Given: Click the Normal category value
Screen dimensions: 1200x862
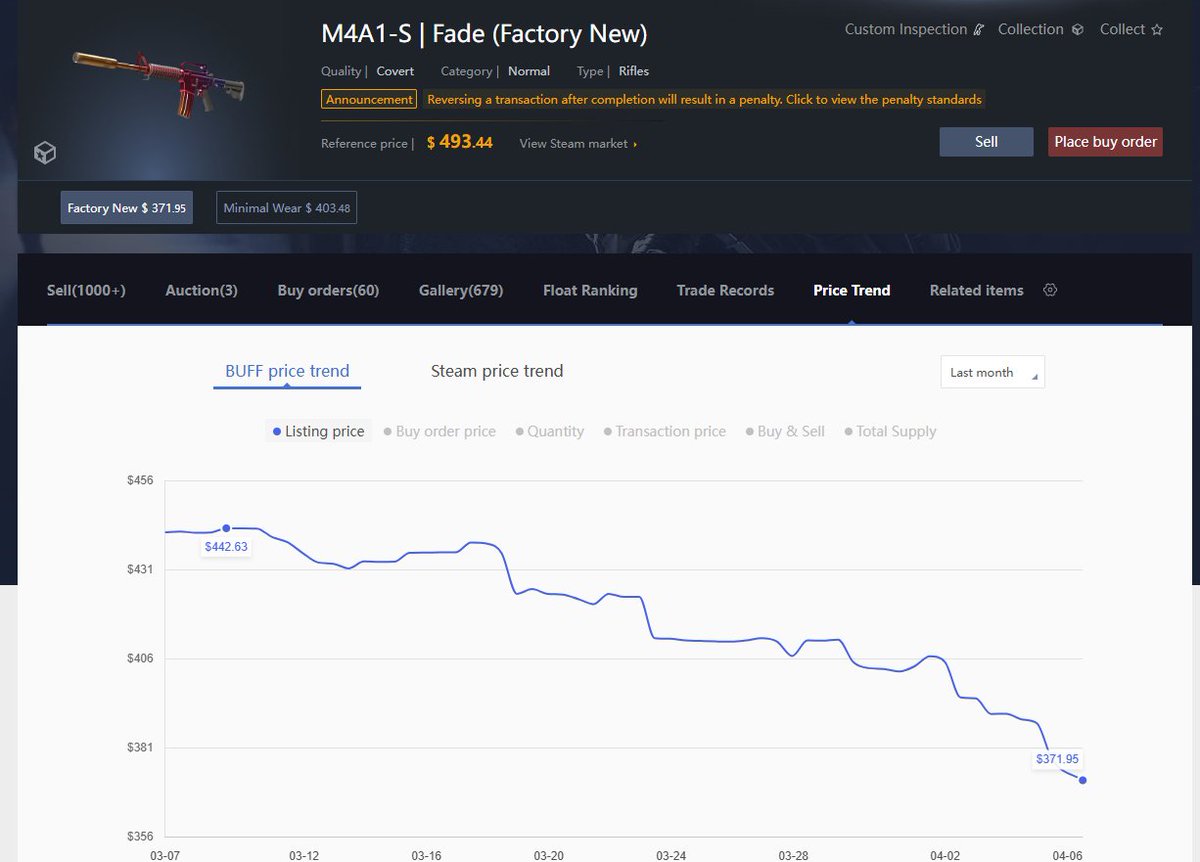Looking at the screenshot, I should [529, 71].
